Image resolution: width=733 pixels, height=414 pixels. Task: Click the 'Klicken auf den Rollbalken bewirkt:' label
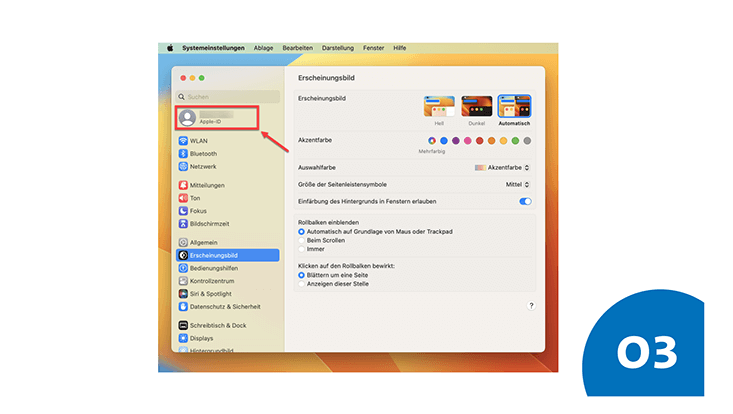click(x=346, y=266)
